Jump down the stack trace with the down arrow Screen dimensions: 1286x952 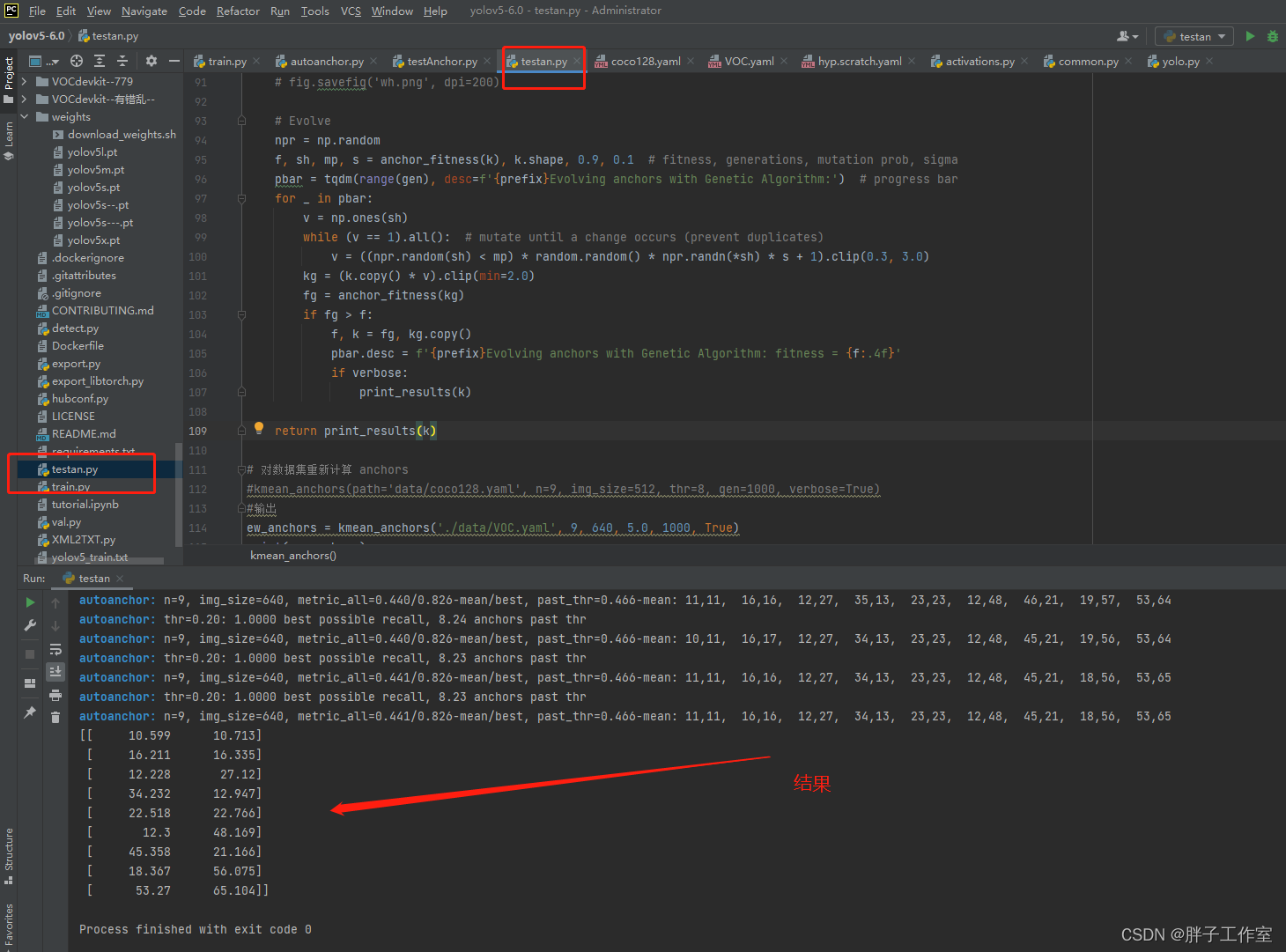(55, 625)
